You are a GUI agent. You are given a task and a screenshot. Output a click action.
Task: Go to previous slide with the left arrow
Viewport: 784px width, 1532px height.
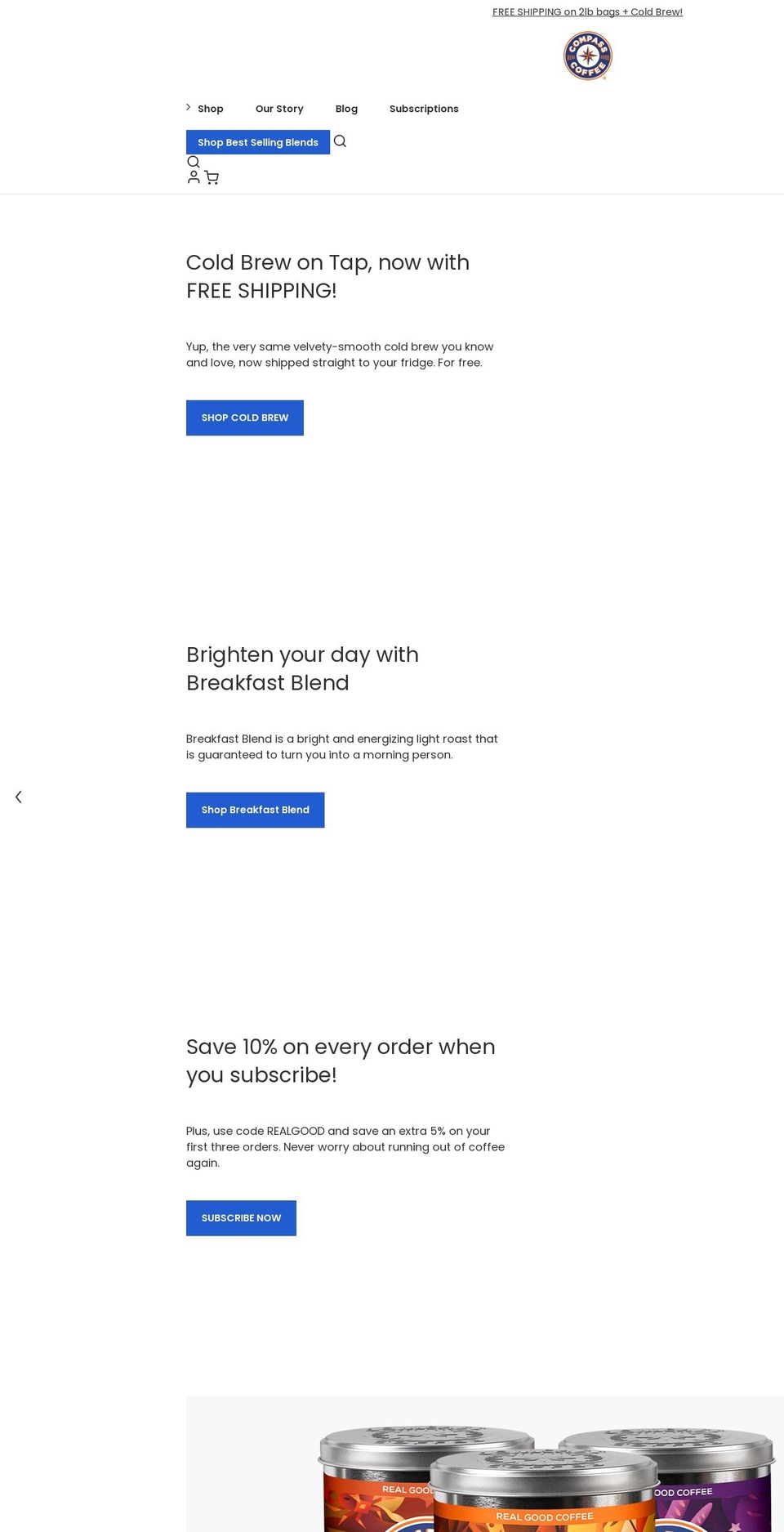click(18, 797)
